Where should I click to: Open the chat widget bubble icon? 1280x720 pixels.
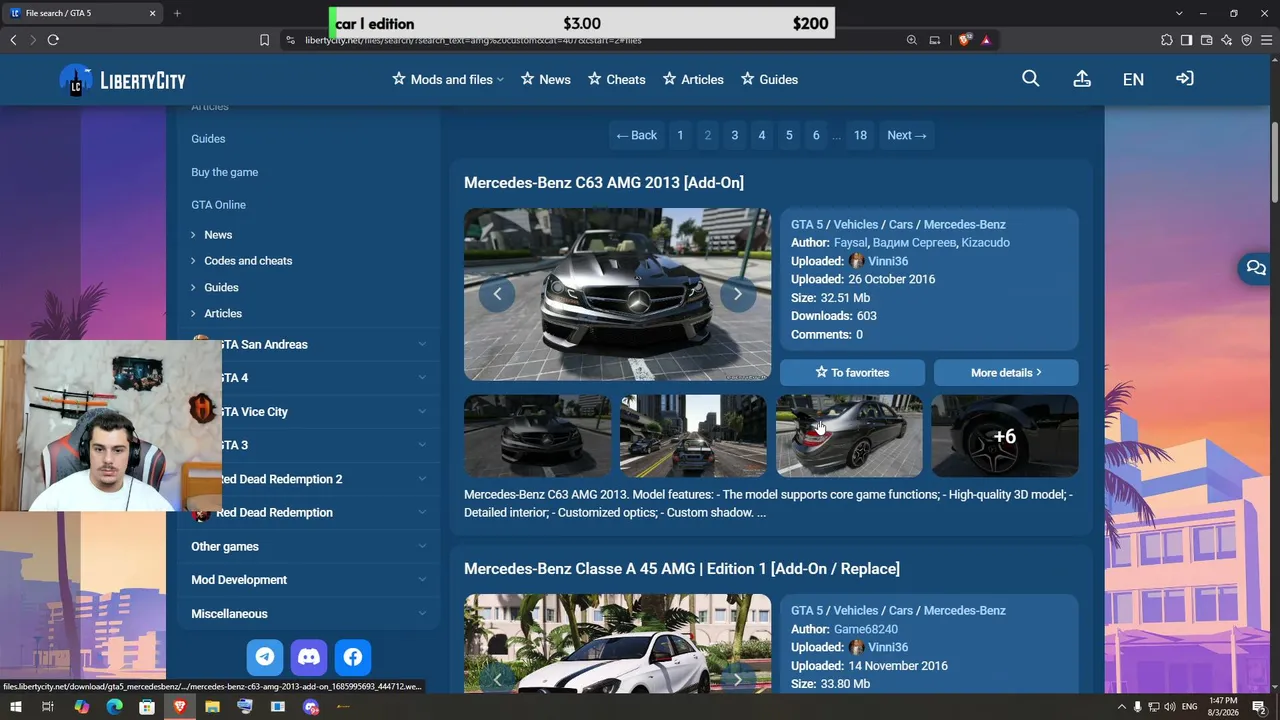[x=1256, y=268]
